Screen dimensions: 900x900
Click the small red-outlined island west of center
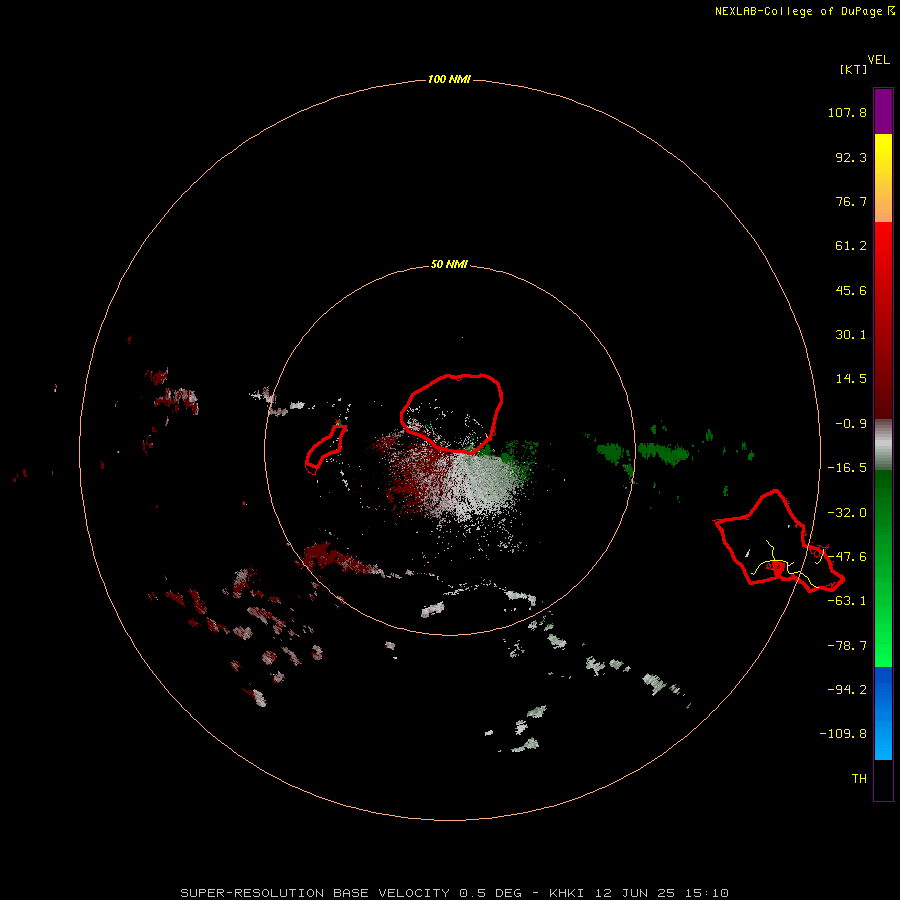[326, 448]
